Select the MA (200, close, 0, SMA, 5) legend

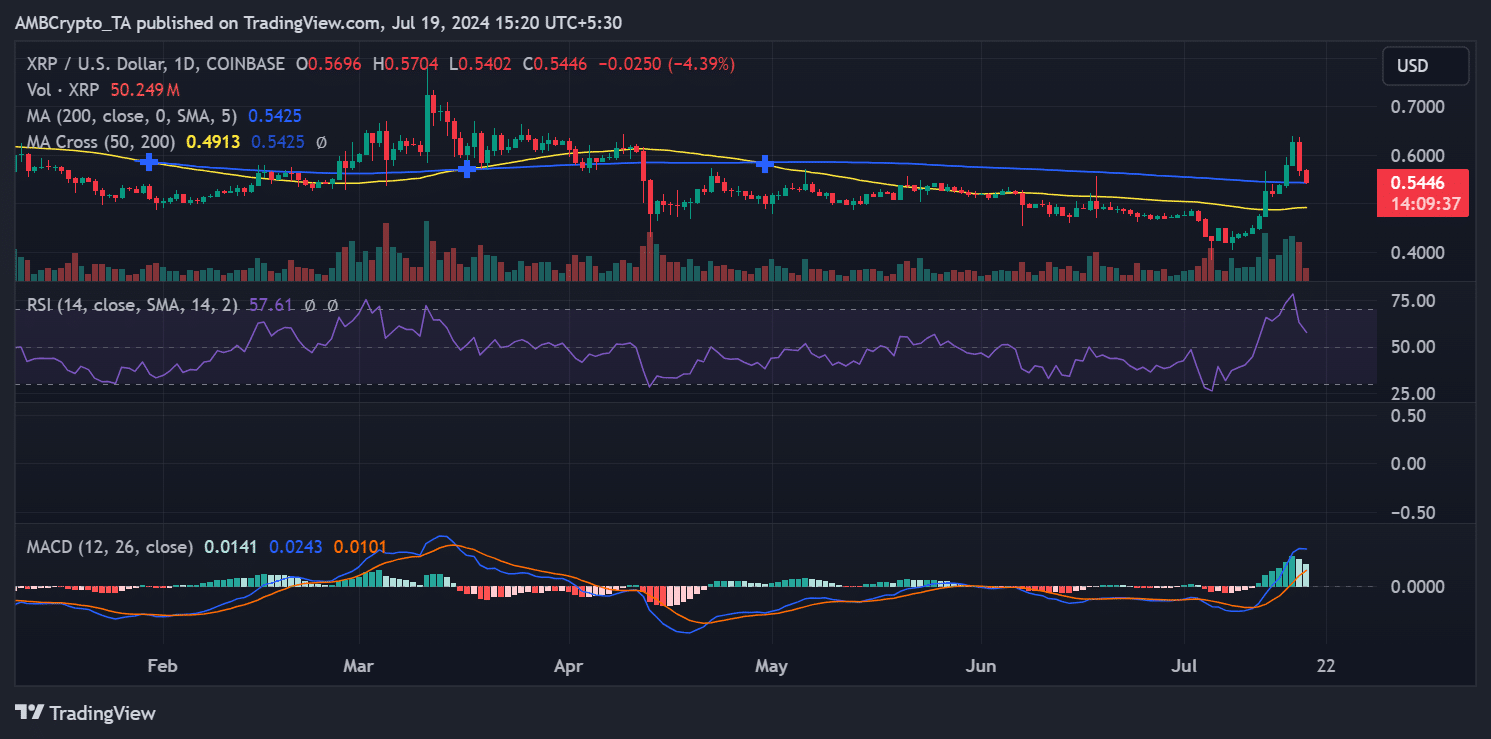coord(133,116)
